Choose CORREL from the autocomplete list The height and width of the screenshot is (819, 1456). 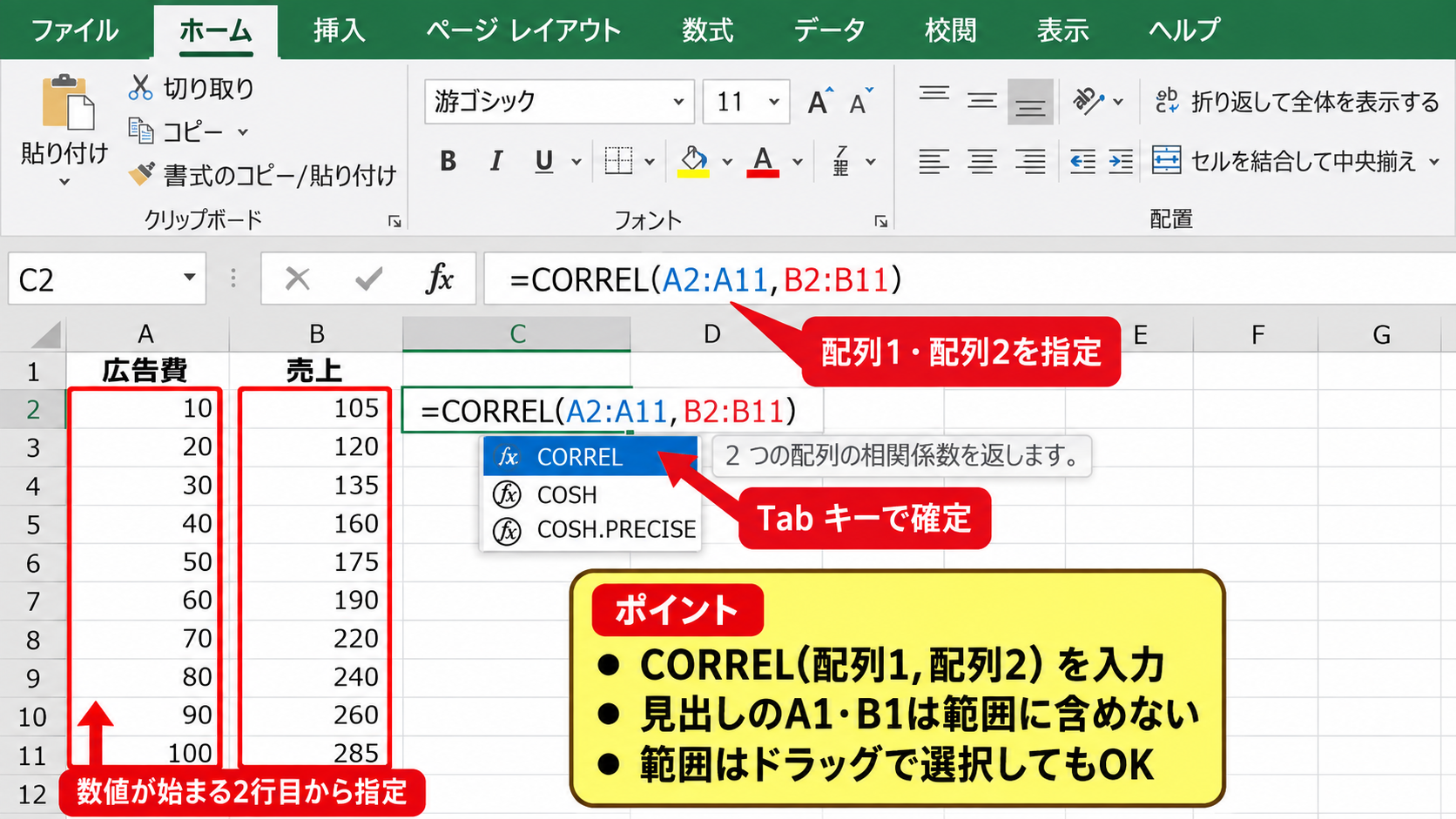(590, 457)
